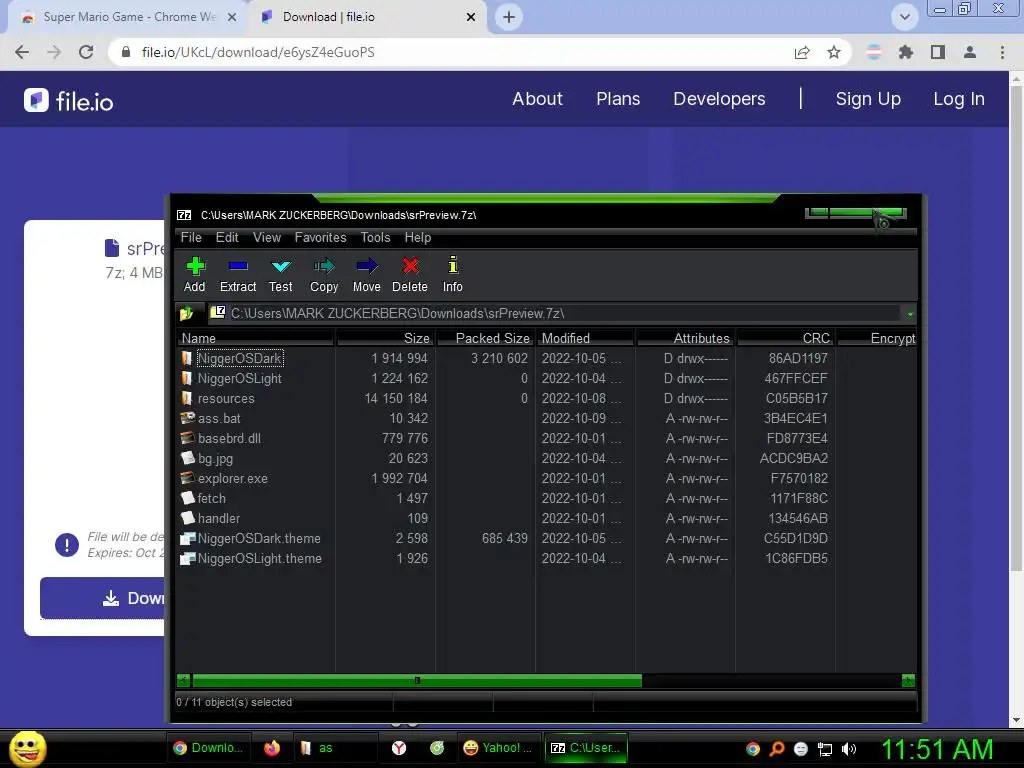The image size is (1024, 768).
Task: Click the volume speaker tray icon
Action: click(849, 749)
